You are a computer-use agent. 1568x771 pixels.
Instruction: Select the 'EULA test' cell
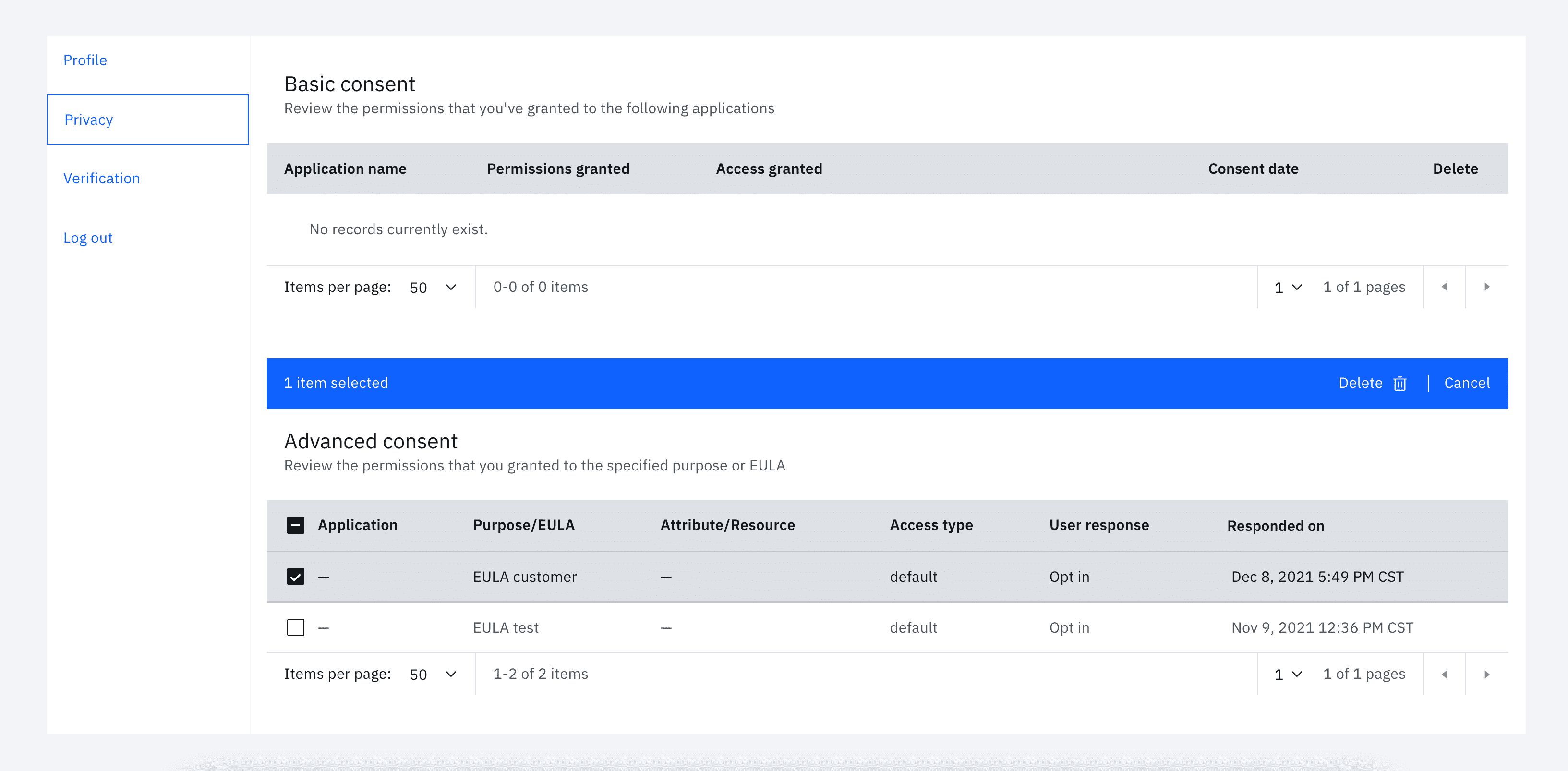tap(506, 627)
